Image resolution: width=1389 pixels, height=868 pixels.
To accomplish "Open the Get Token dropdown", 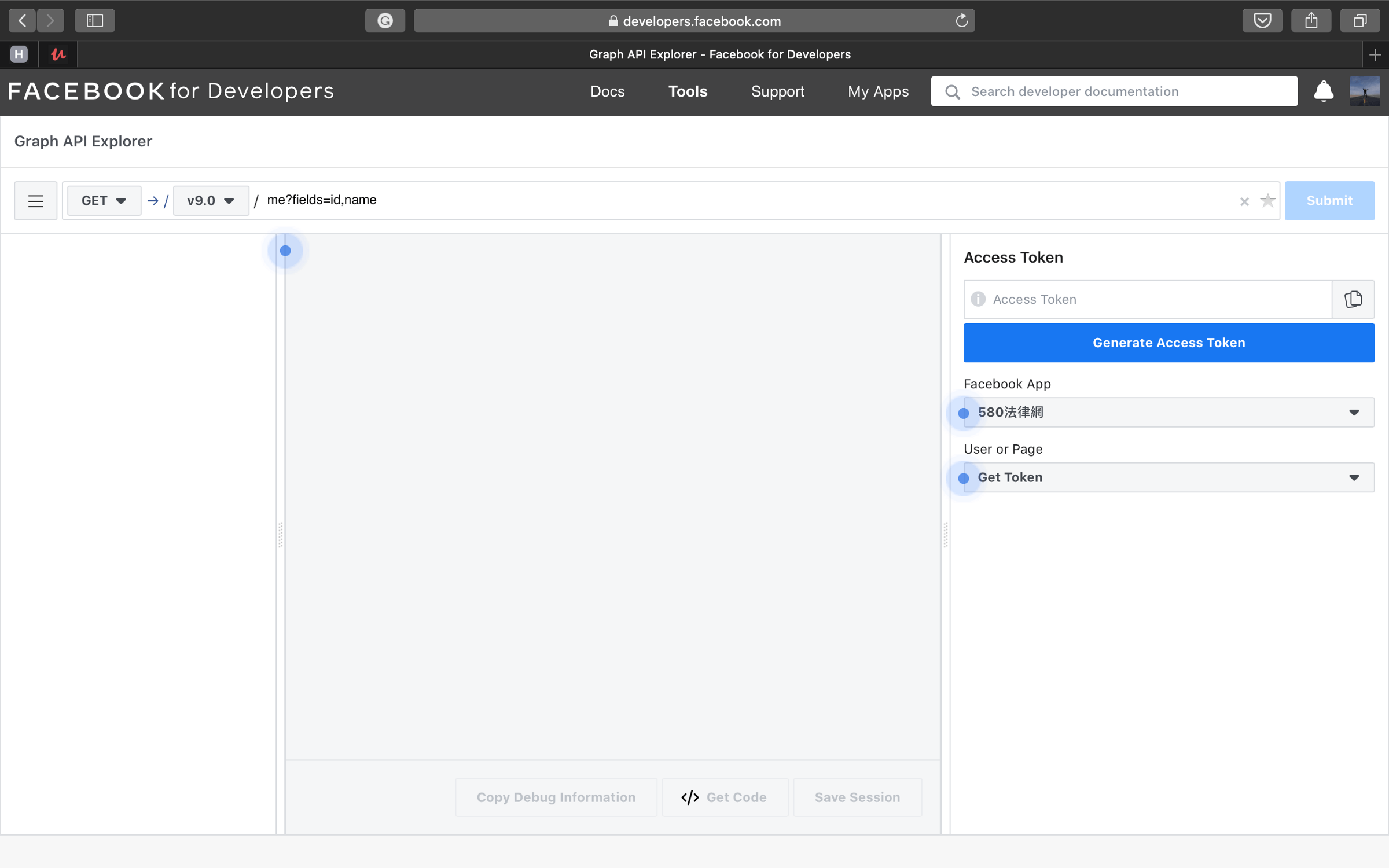I will pos(1169,477).
